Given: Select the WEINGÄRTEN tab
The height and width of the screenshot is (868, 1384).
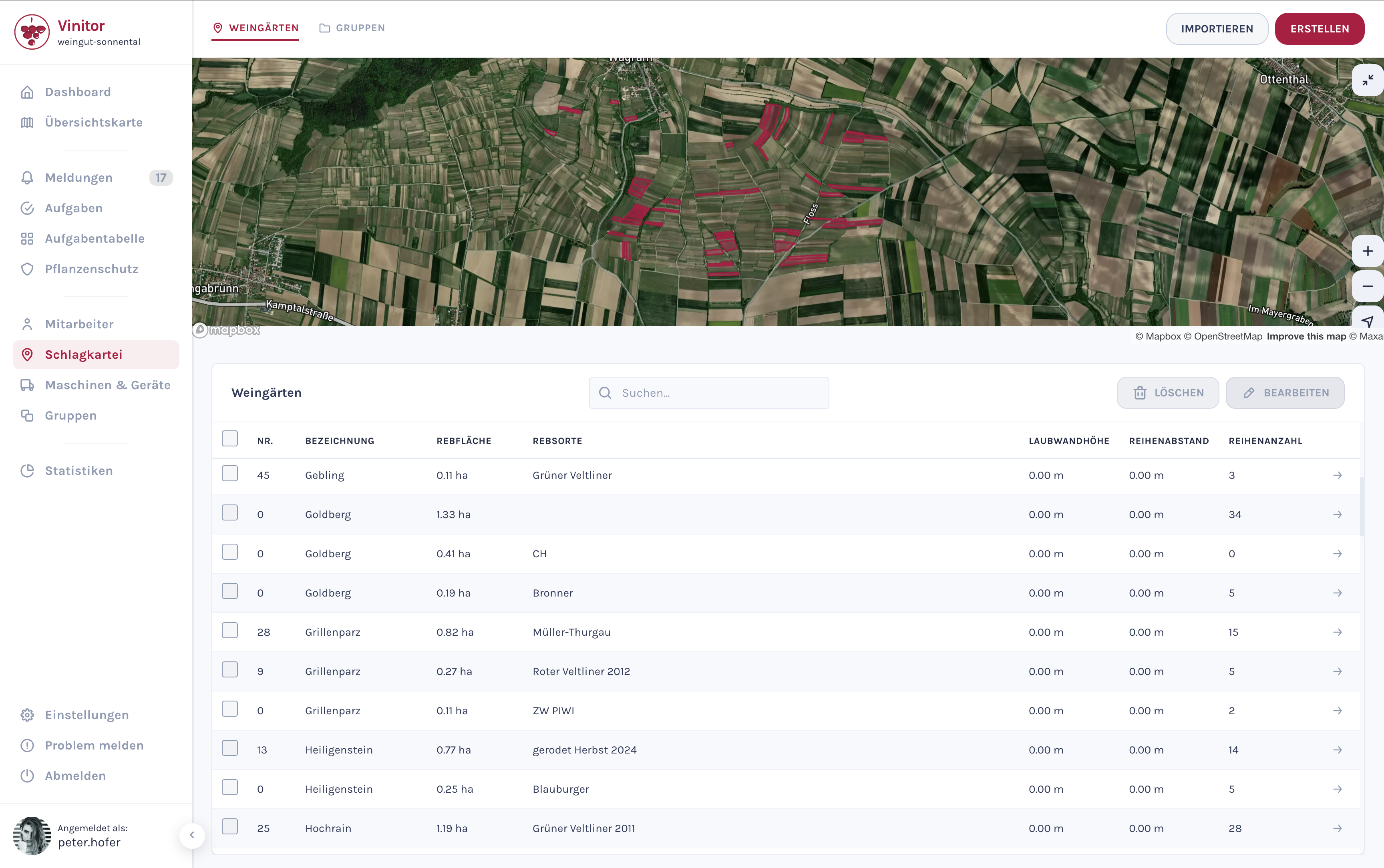Looking at the screenshot, I should tap(256, 28).
